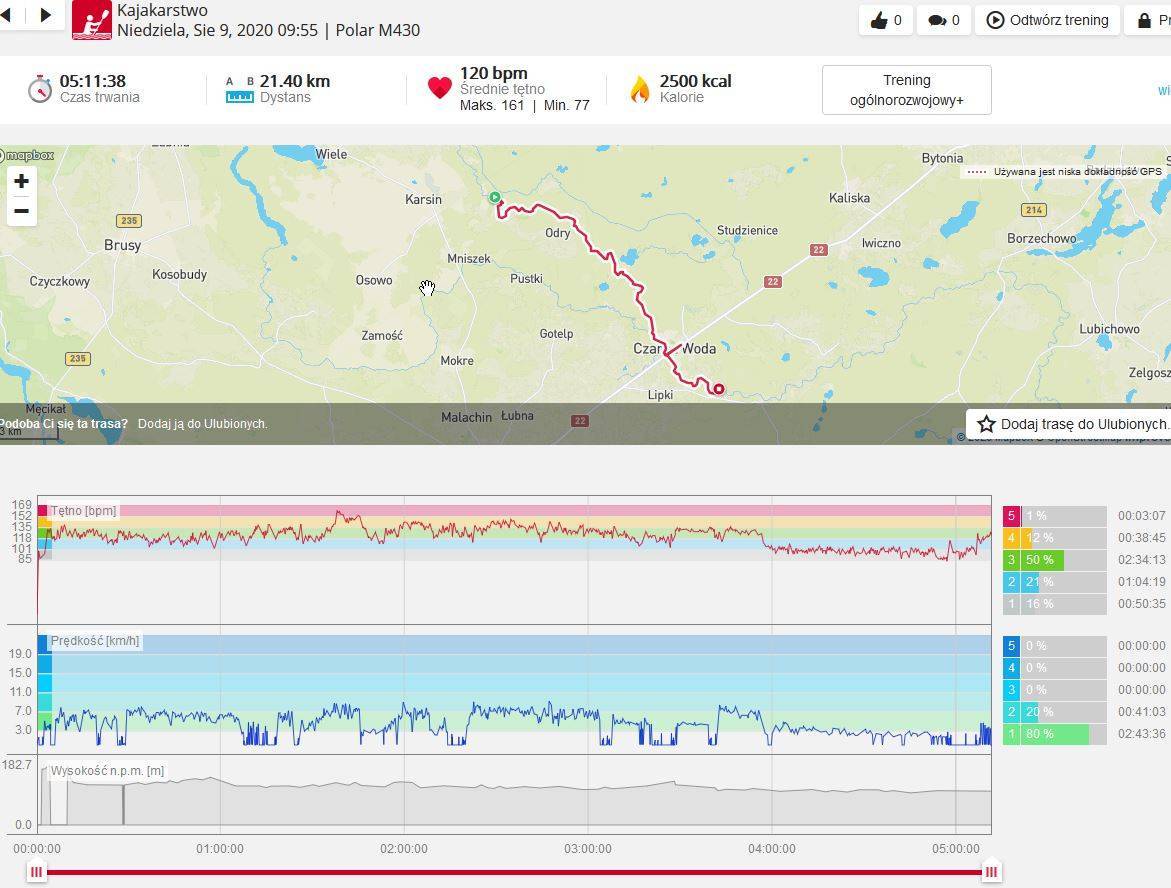Zoom in on the map
The height and width of the screenshot is (888, 1171).
(21, 181)
